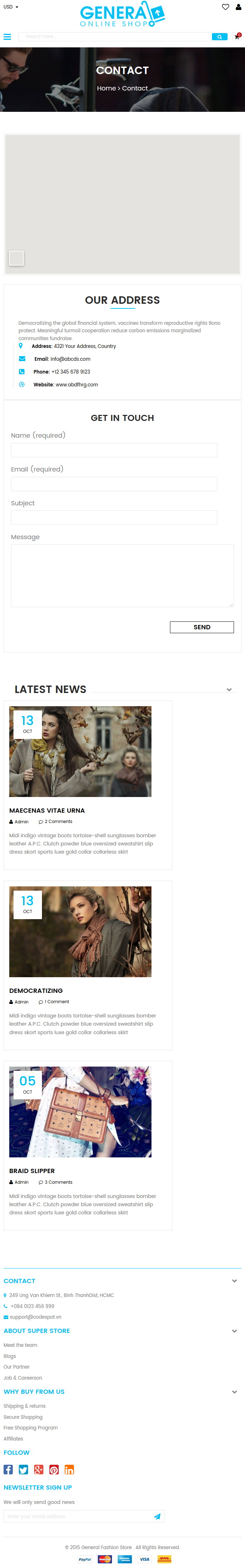Screen dimensions: 245x1568
Task: Click the Send button
Action: point(202,627)
